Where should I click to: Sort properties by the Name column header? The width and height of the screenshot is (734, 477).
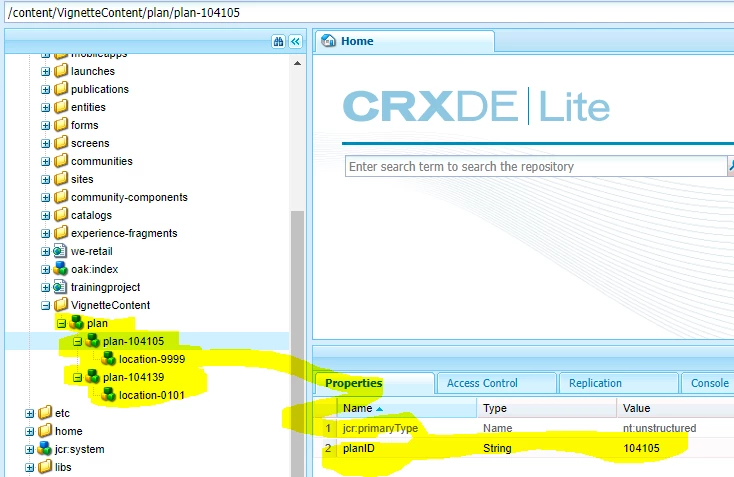tap(406, 408)
